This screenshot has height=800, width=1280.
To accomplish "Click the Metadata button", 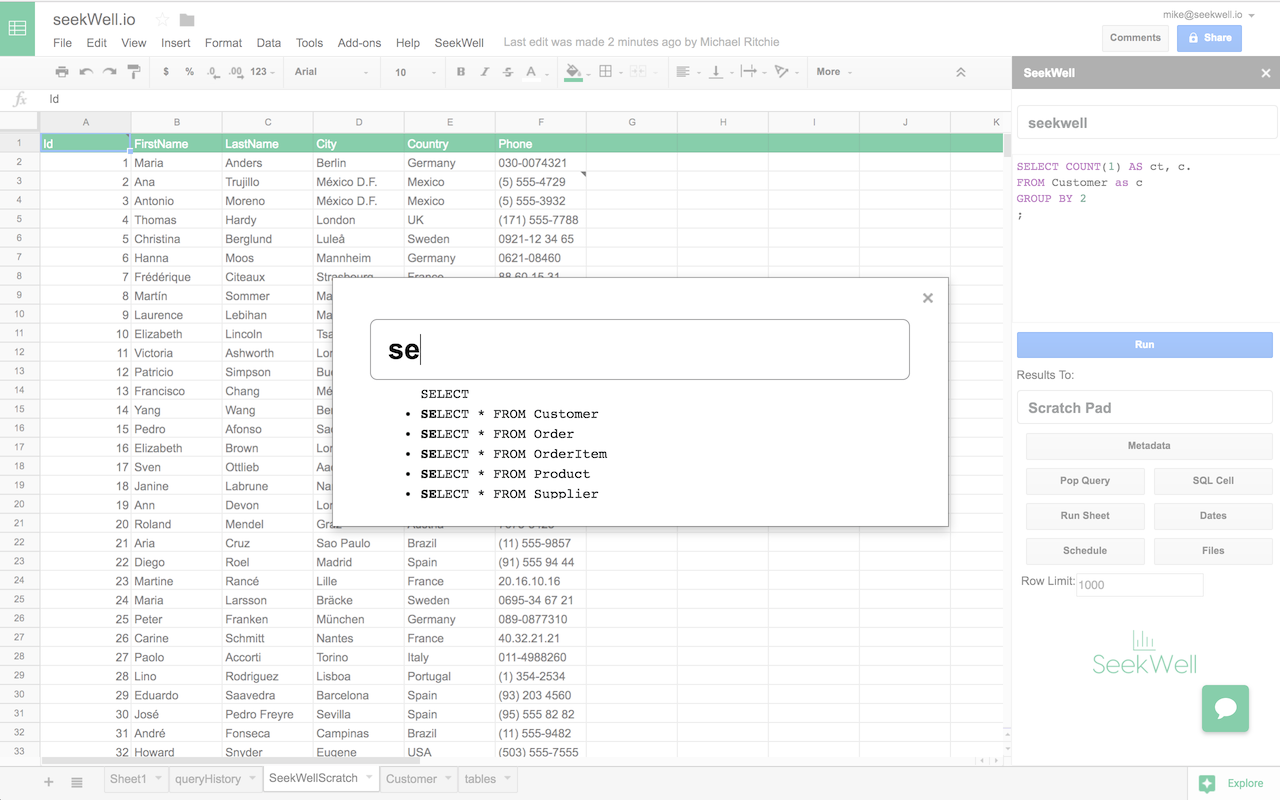I will [1148, 446].
